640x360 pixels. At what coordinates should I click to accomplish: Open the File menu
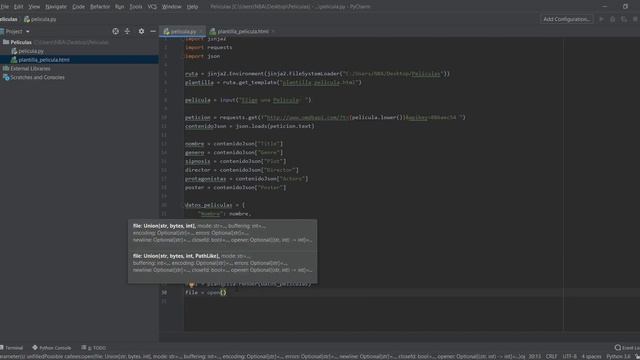4,7
